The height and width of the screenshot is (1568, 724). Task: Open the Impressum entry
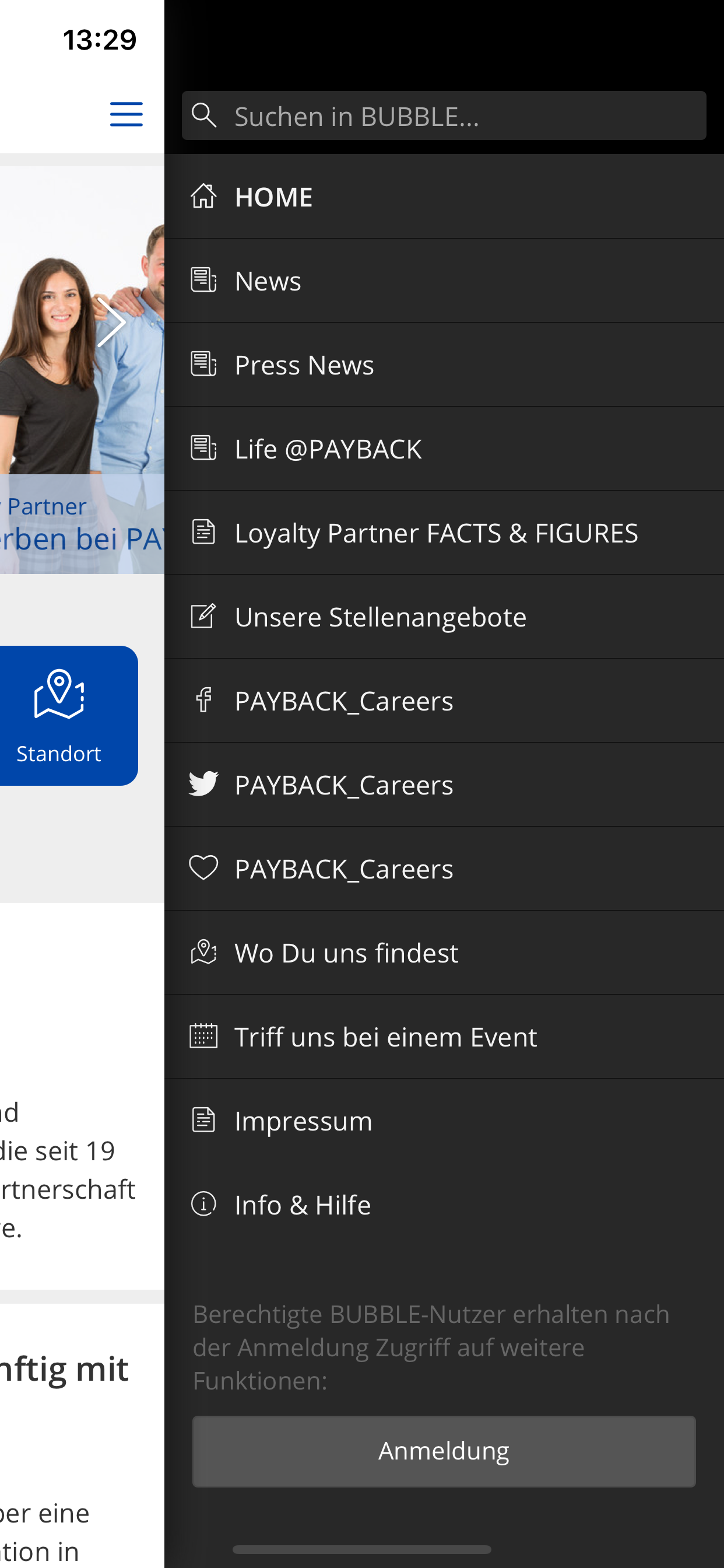coord(444,1121)
